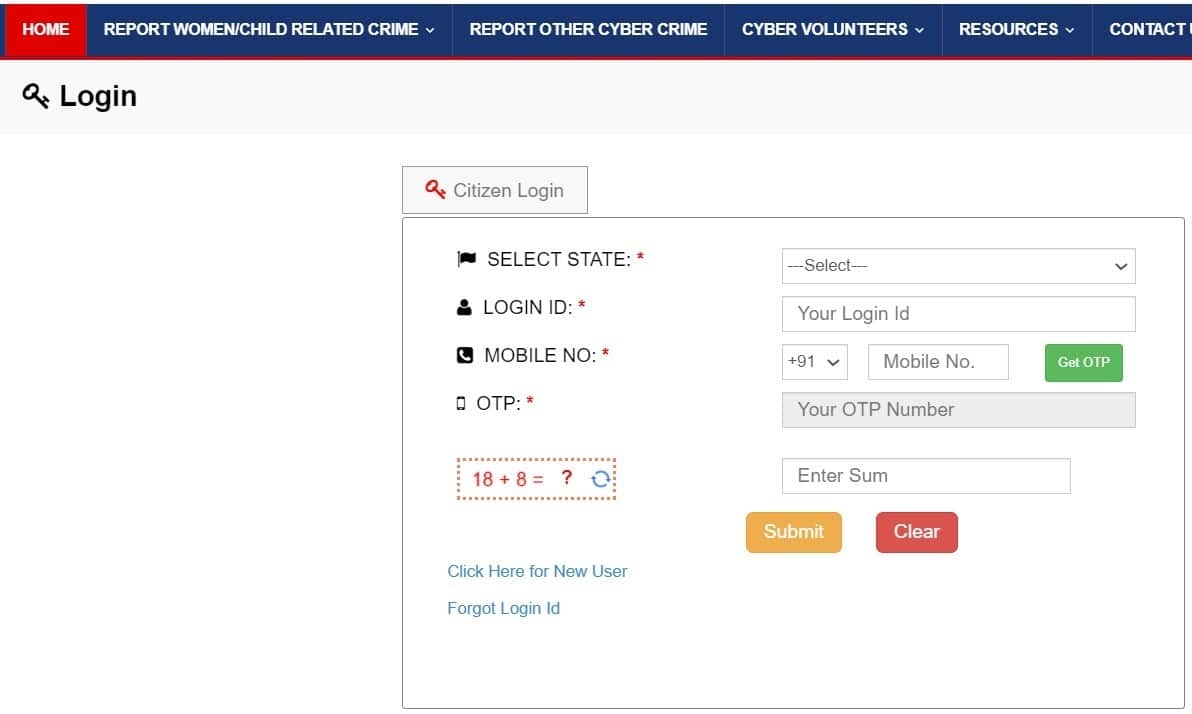Click the Get OTP button
The image size is (1192, 714).
1083,363
